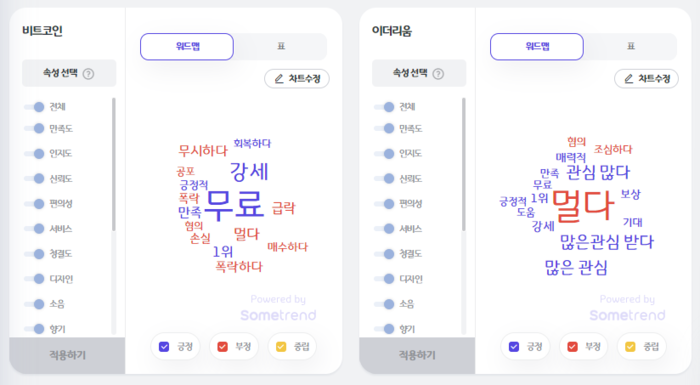Screen dimensions: 700x385
Task: Click 적용하기 button in 이더리움 panel
Action: coord(417,355)
